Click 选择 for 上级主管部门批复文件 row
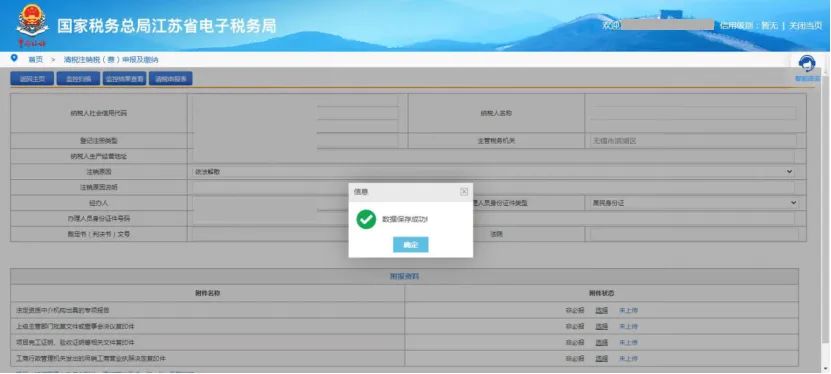831x374 pixels. [601, 327]
